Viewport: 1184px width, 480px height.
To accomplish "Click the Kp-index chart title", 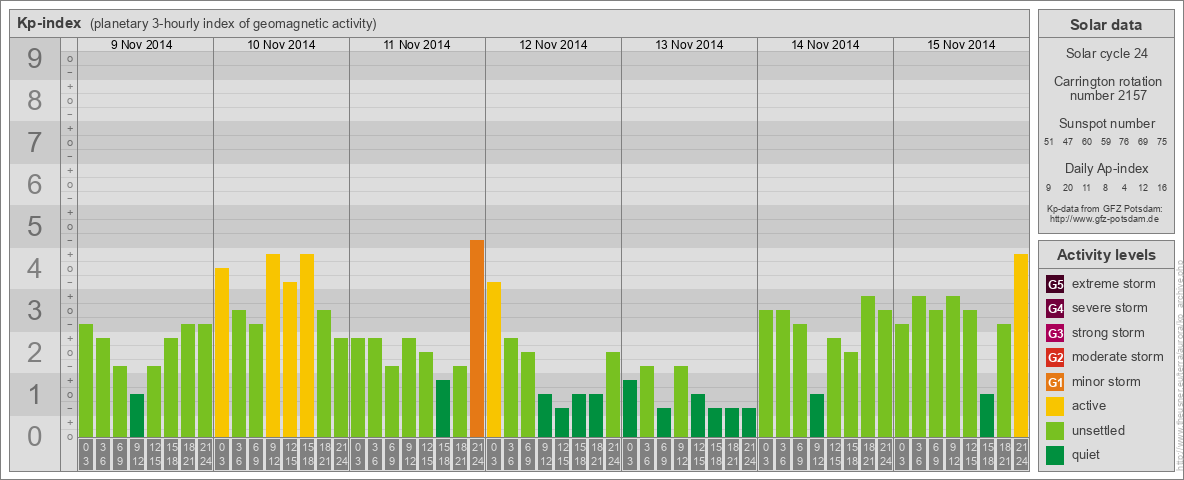I will pos(49,23).
